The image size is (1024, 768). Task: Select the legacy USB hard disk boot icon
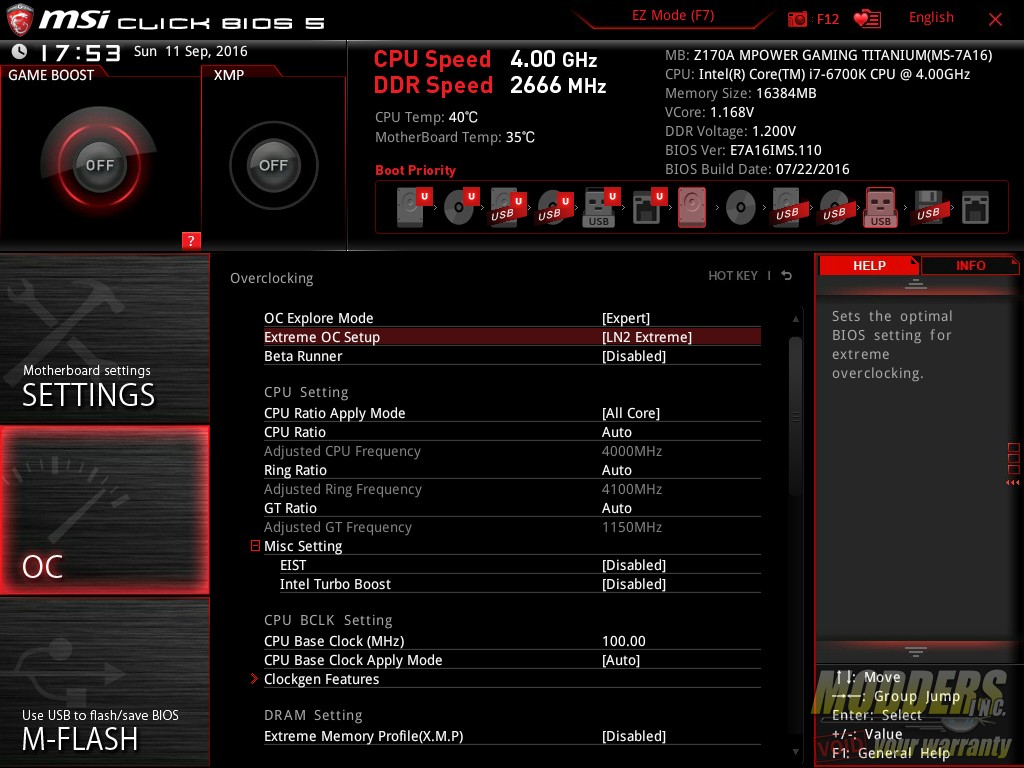(787, 208)
